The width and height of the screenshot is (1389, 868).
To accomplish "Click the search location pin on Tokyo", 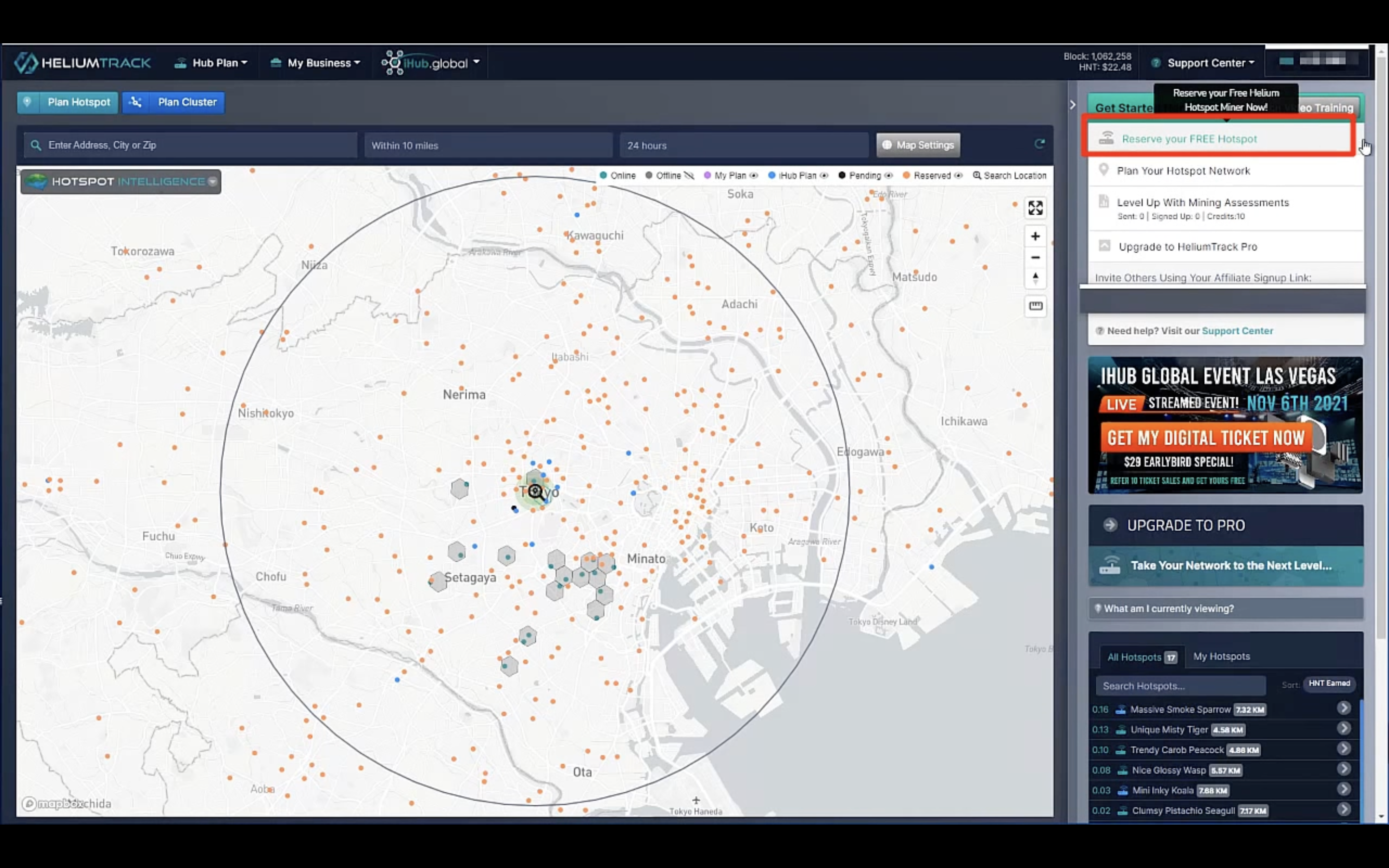I will [536, 492].
